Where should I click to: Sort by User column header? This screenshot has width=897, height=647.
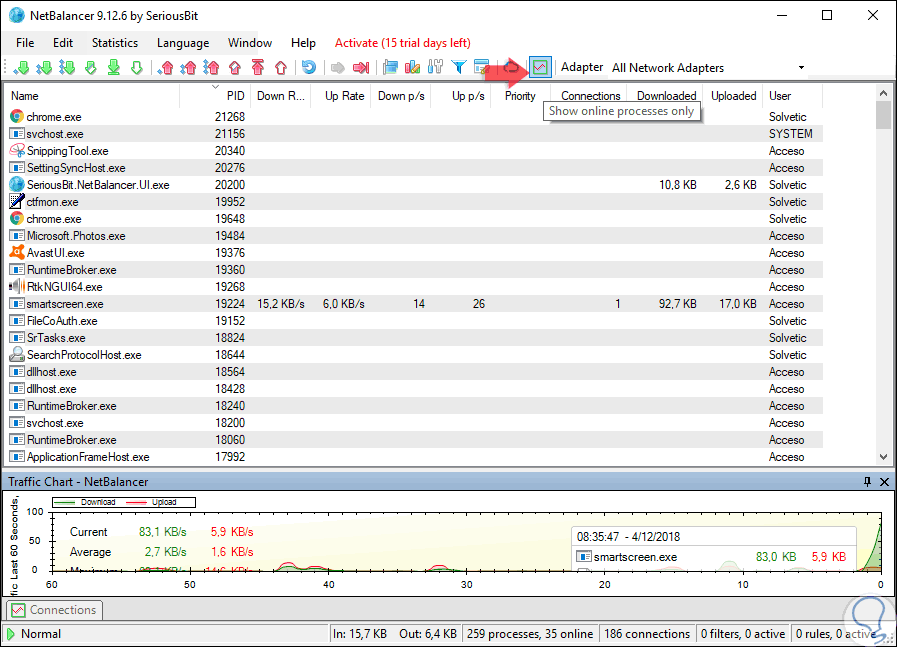(792, 96)
